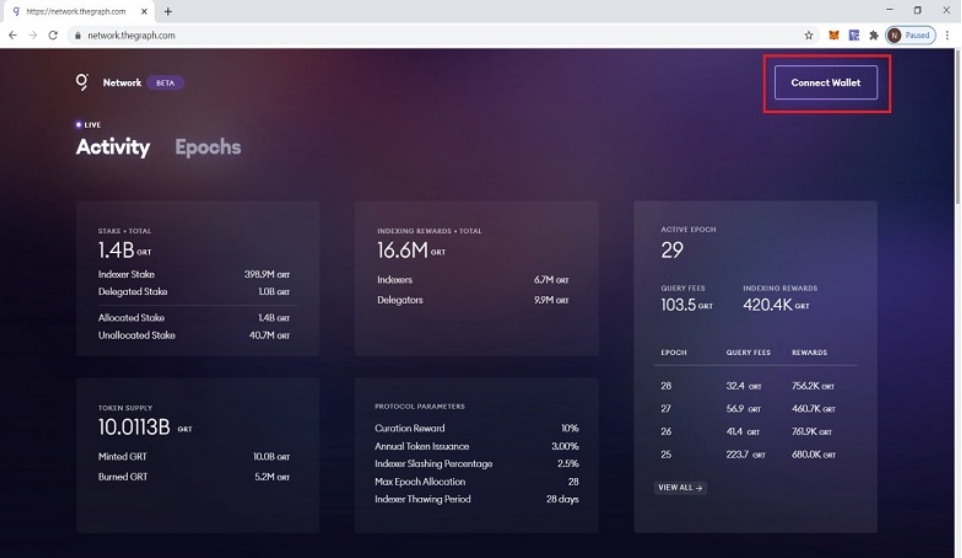962x558 pixels.
Task: Bookmark this page with the star icon
Action: click(809, 36)
